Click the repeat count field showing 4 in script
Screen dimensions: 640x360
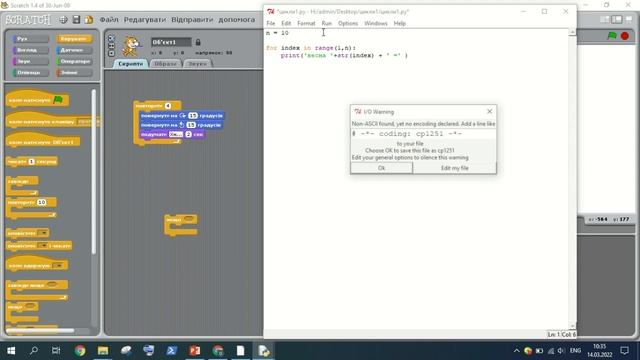pos(168,106)
